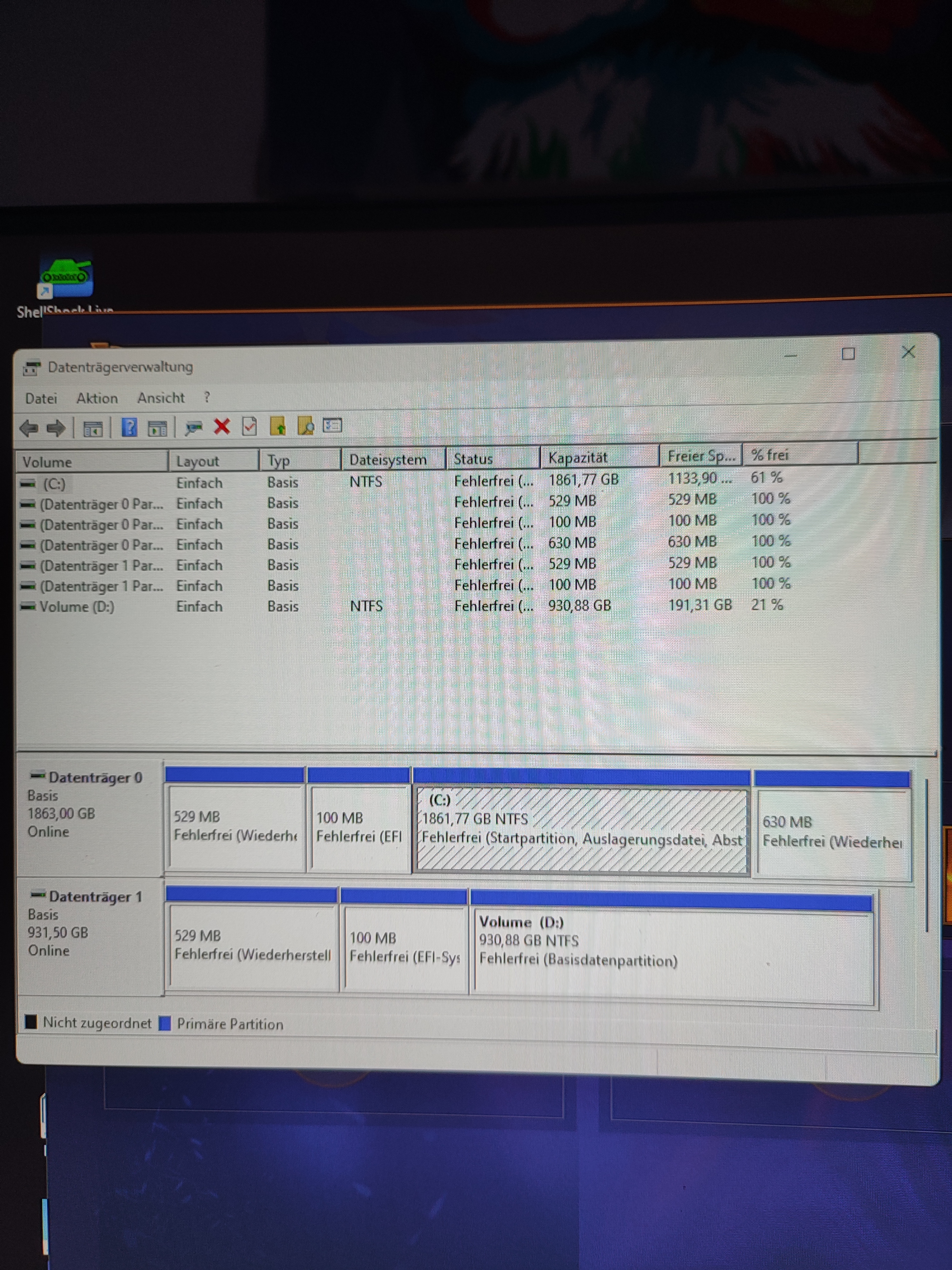Click the Forward arrow toolbar icon

[x=56, y=428]
